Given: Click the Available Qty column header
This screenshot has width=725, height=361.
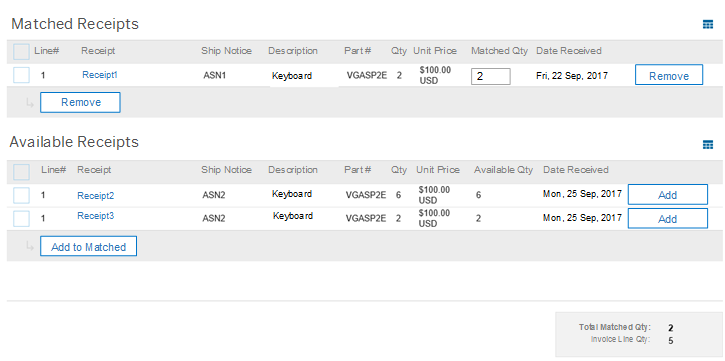Looking at the screenshot, I should [x=504, y=170].
